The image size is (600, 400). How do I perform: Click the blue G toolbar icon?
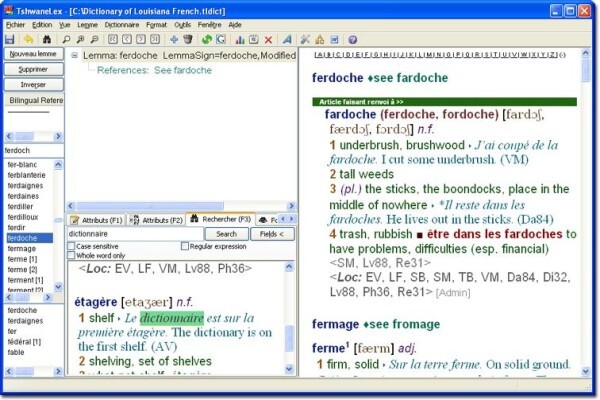(221, 39)
